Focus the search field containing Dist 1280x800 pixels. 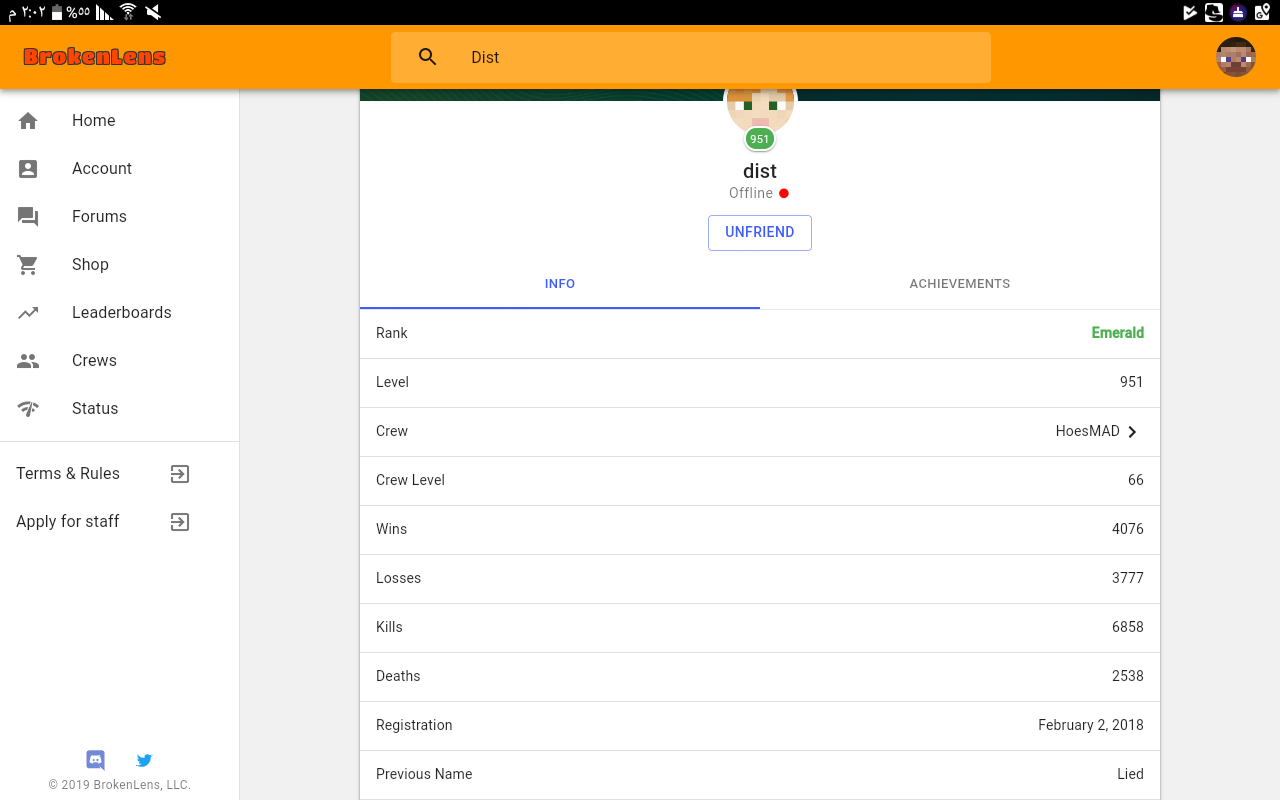click(691, 57)
